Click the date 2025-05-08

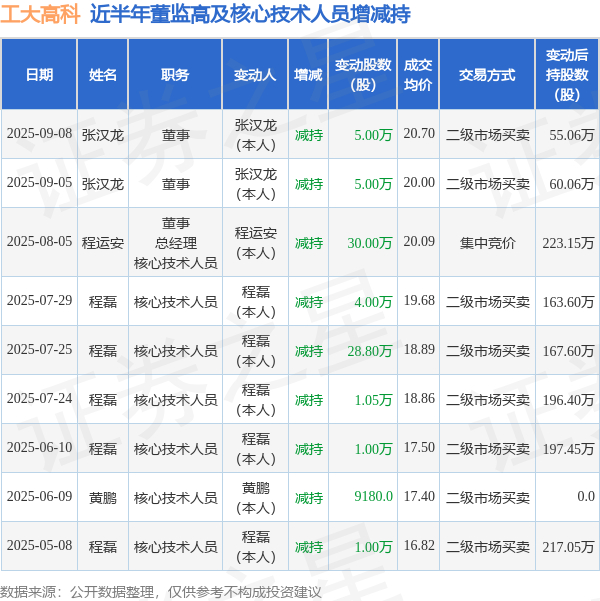click(x=39, y=546)
